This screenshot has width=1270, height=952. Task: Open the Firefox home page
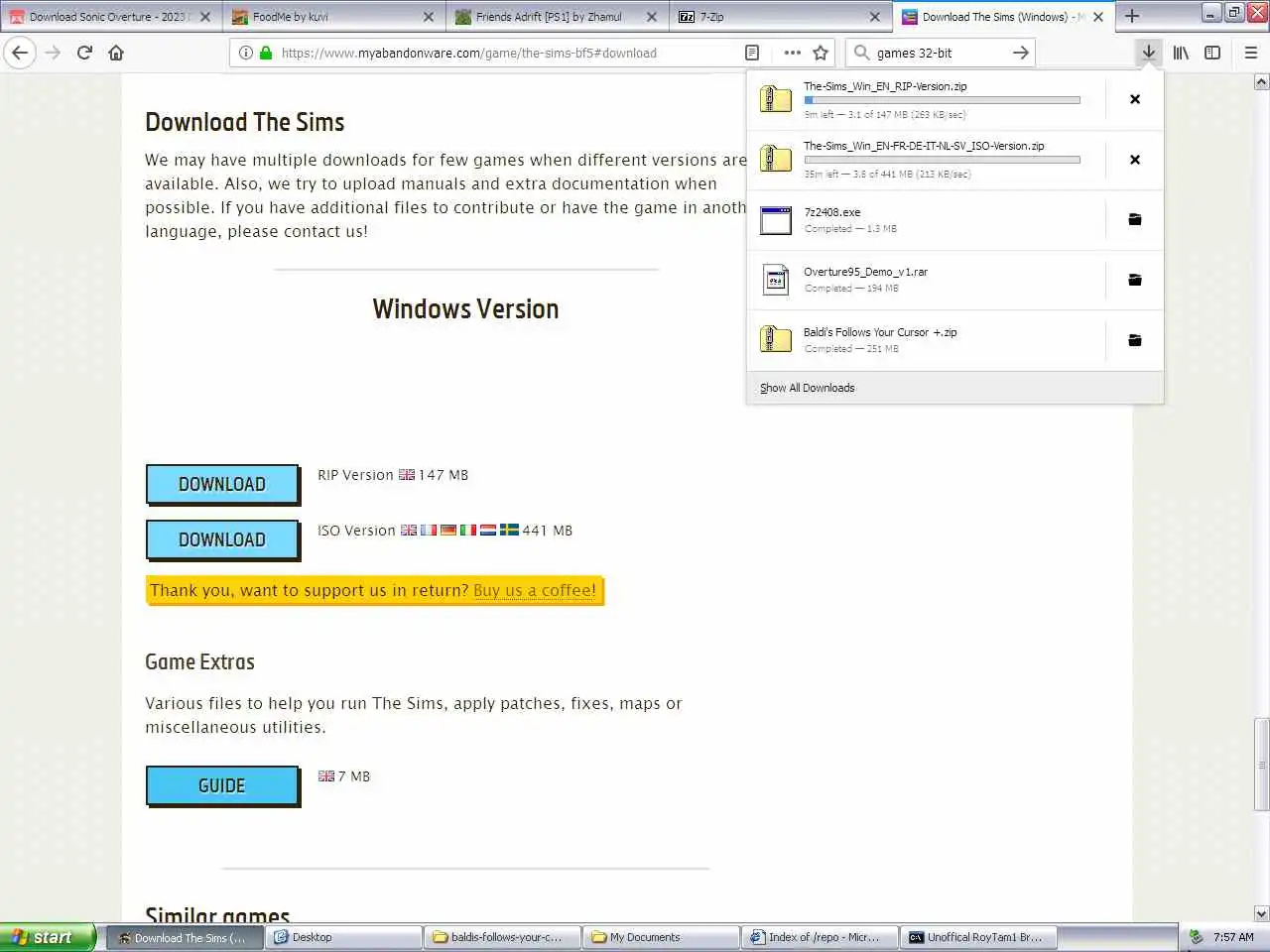tap(116, 53)
